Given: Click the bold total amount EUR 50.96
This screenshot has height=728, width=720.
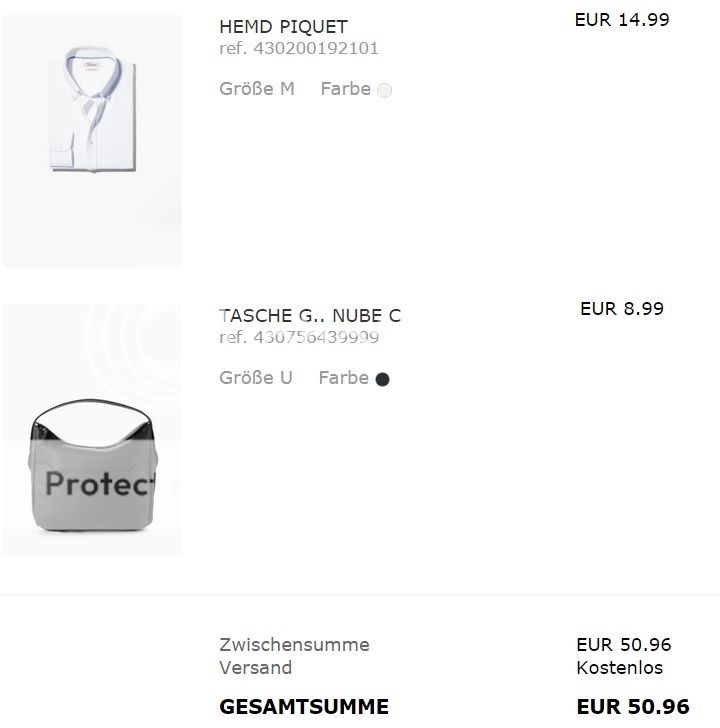Looking at the screenshot, I should point(633,707).
